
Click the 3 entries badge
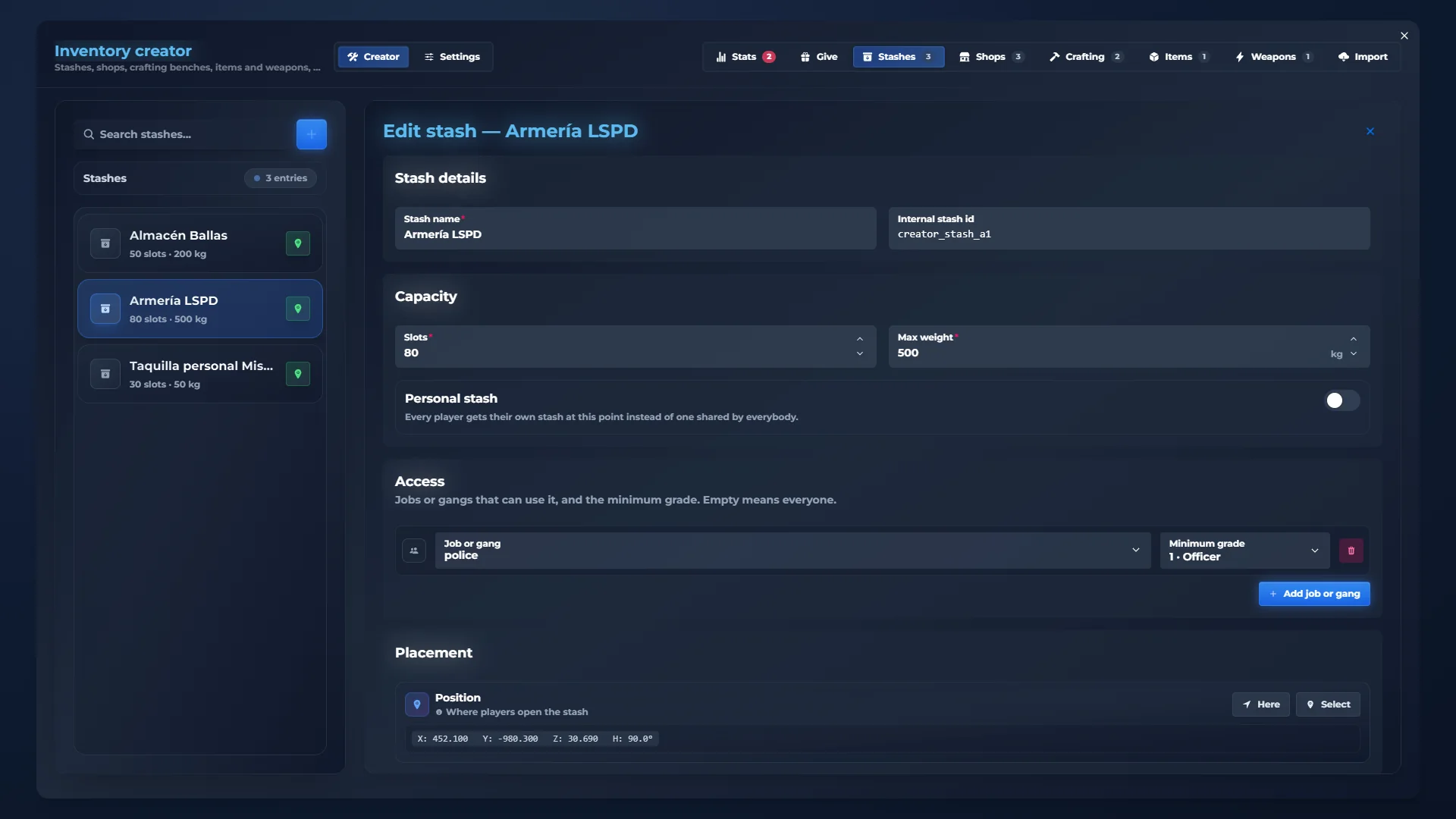coord(281,178)
